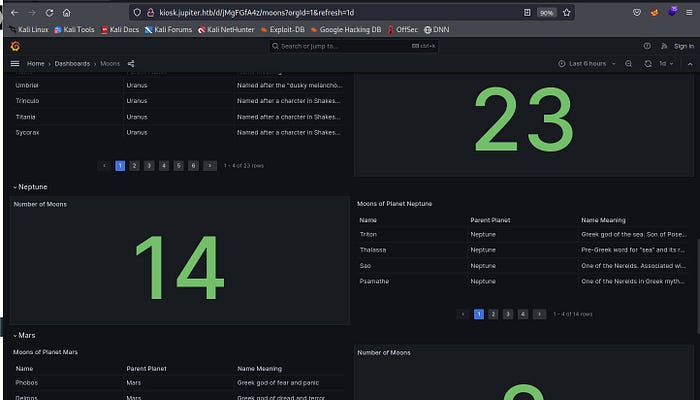Click in the Search or jump to field
This screenshot has width=700, height=400.
[353, 46]
